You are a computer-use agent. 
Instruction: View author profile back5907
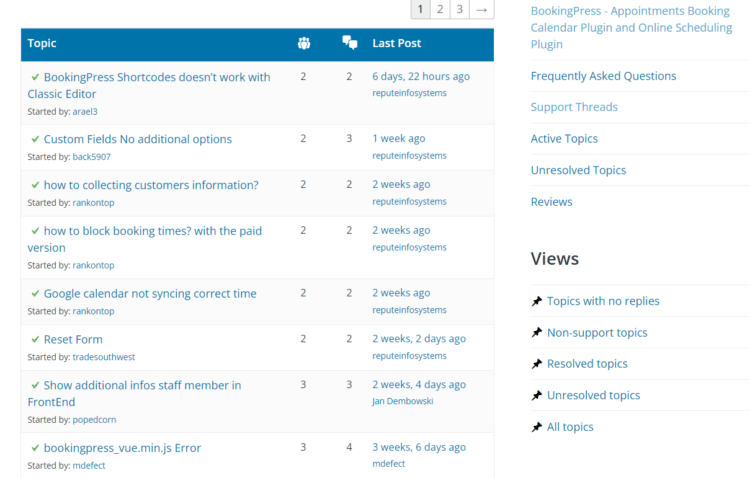coord(91,157)
